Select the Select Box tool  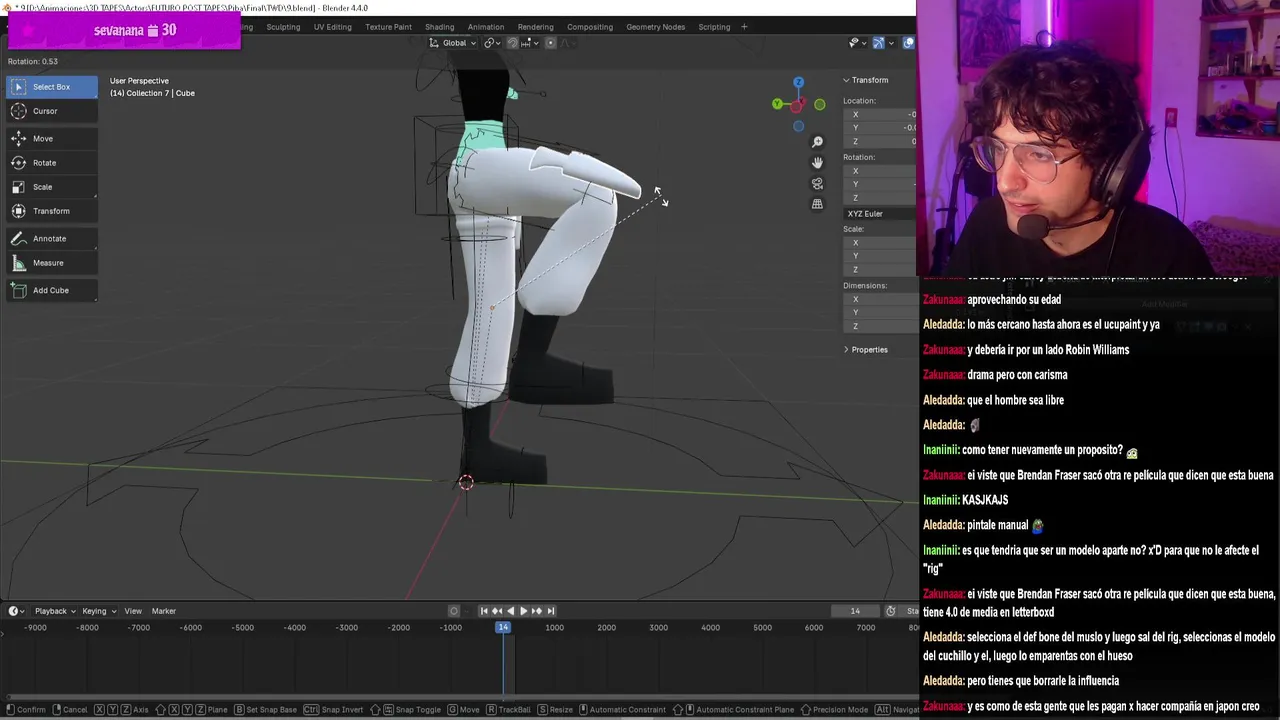[x=51, y=87]
